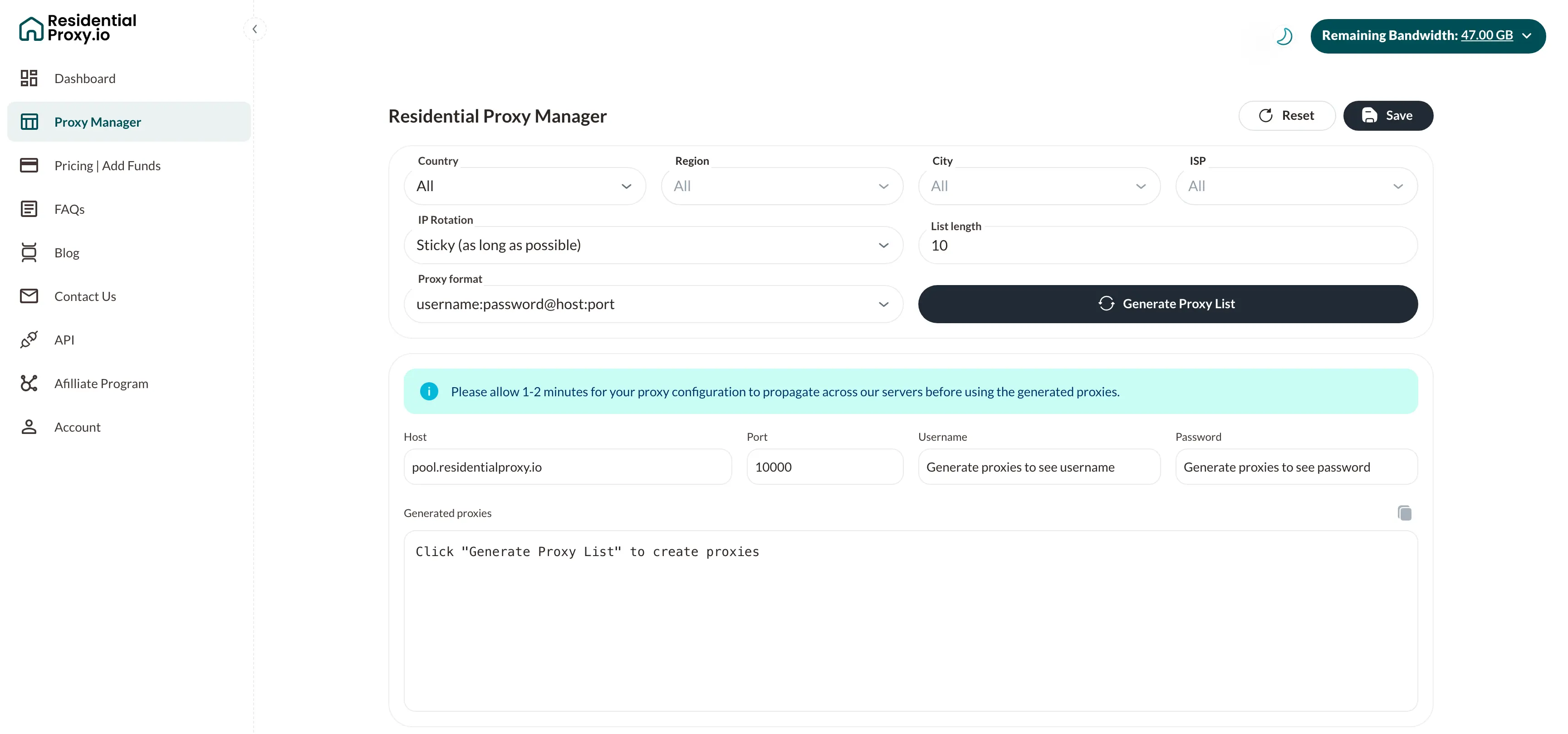Open the Country dropdown
The image size is (1568, 734).
tap(524, 187)
